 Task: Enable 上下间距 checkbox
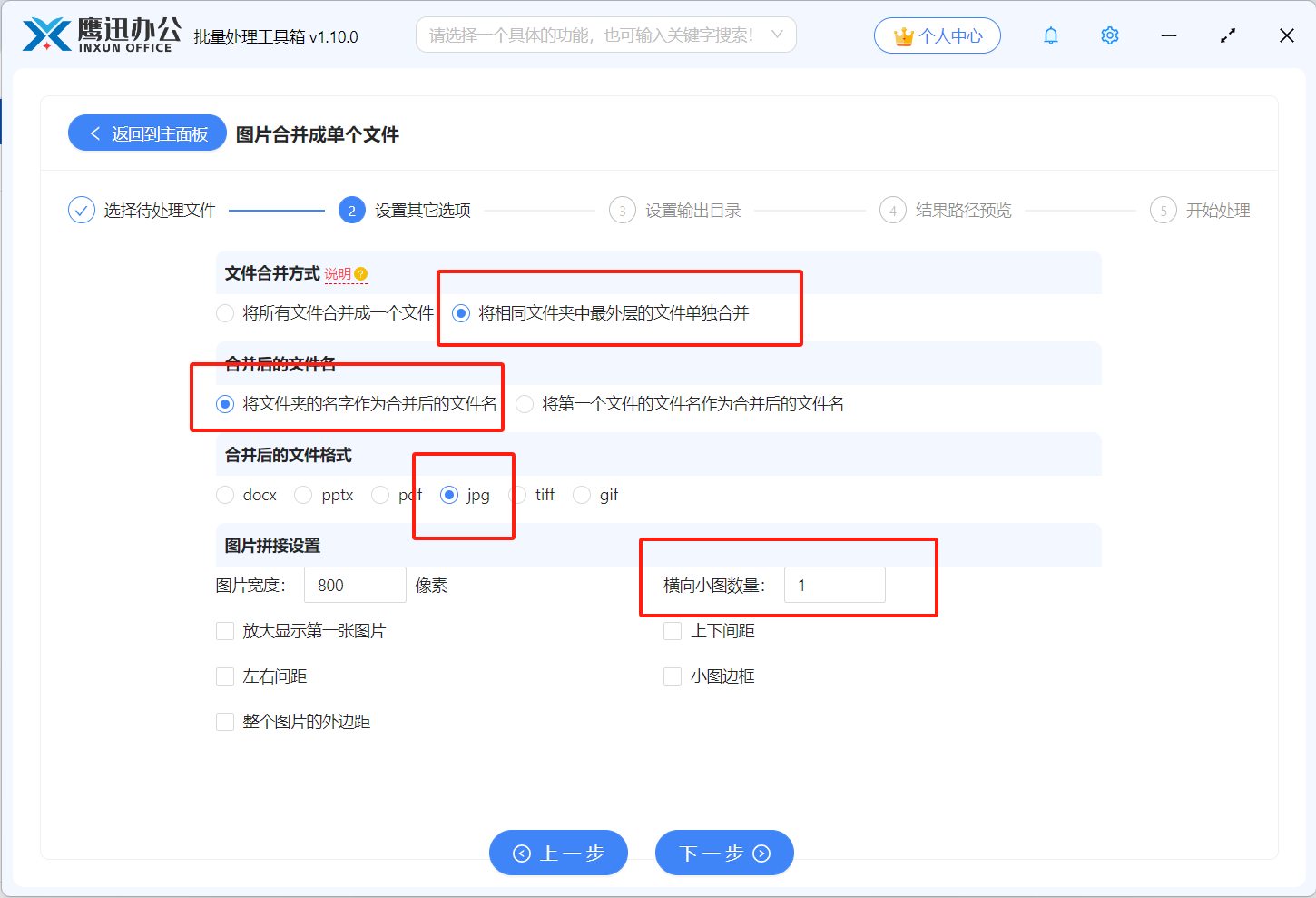click(x=673, y=631)
